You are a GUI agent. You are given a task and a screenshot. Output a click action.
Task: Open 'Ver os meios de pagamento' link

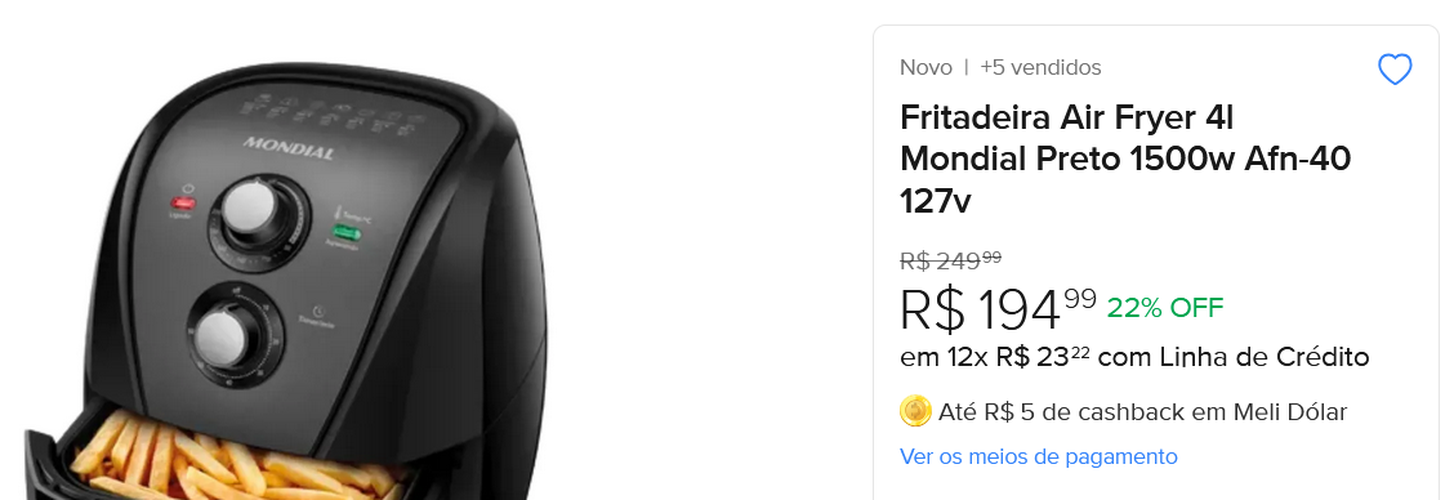click(1038, 457)
